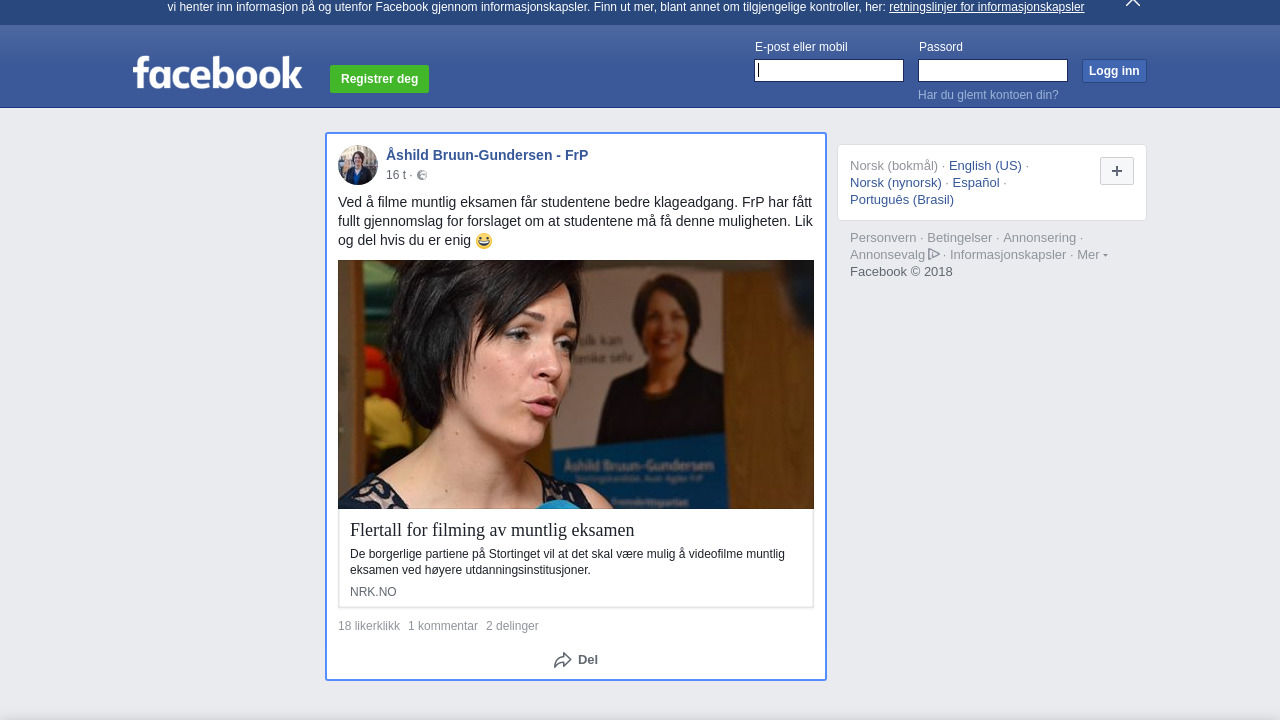The height and width of the screenshot is (720, 1280).
Task: Focus the Passord input field
Action: [993, 70]
